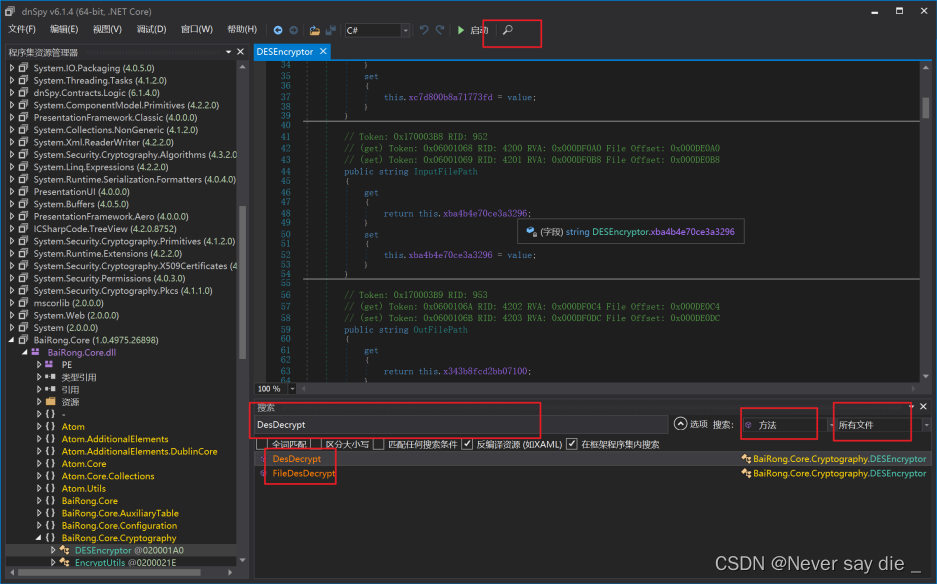The image size is (937, 584).
Task: Click the OutFilePath property name in code
Action: pos(440,329)
